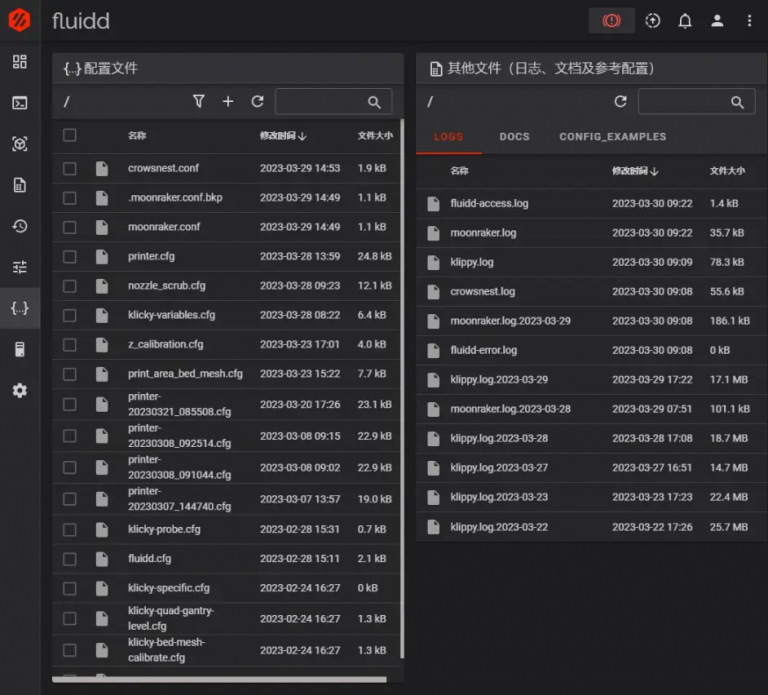Click the add file plus icon
Viewport: 768px width, 695px height.
click(228, 102)
